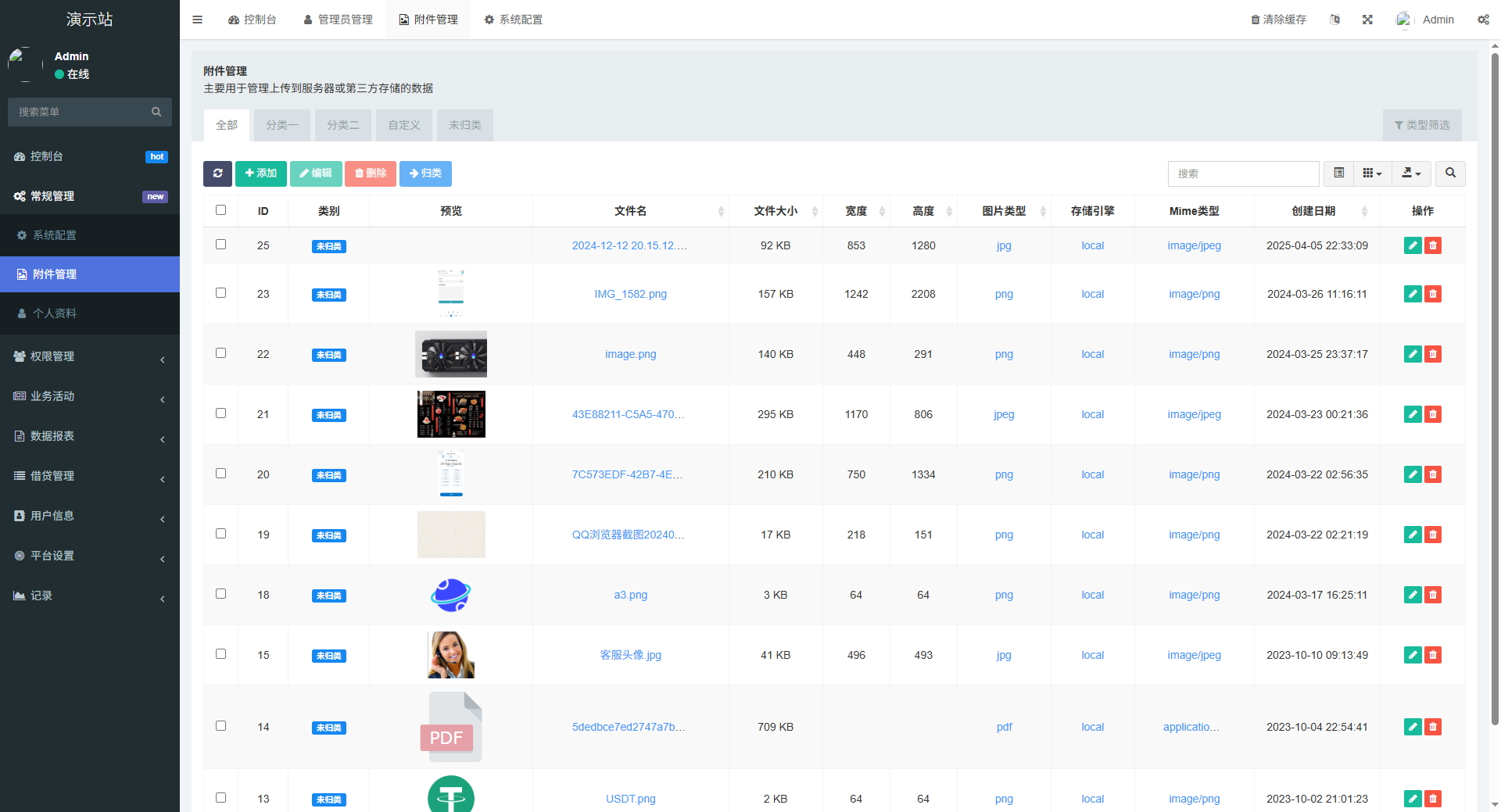Select the checkbox for row ID 21
1501x812 pixels.
pyautogui.click(x=221, y=413)
